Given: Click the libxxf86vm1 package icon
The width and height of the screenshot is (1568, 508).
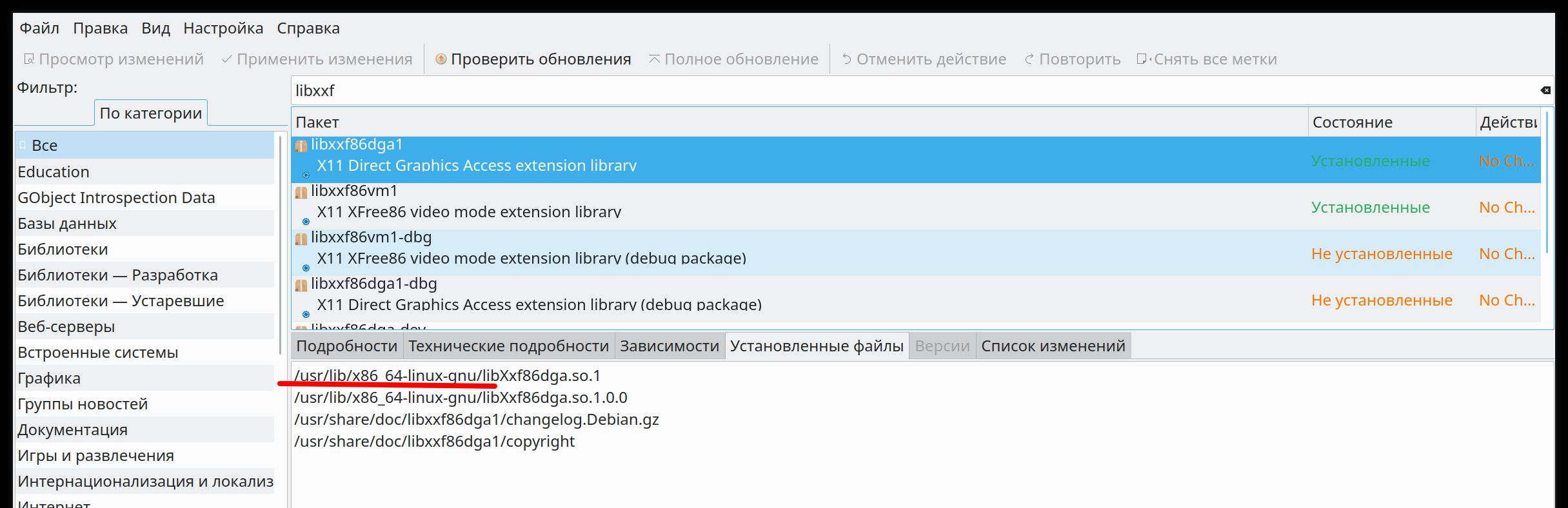Looking at the screenshot, I should (x=301, y=193).
